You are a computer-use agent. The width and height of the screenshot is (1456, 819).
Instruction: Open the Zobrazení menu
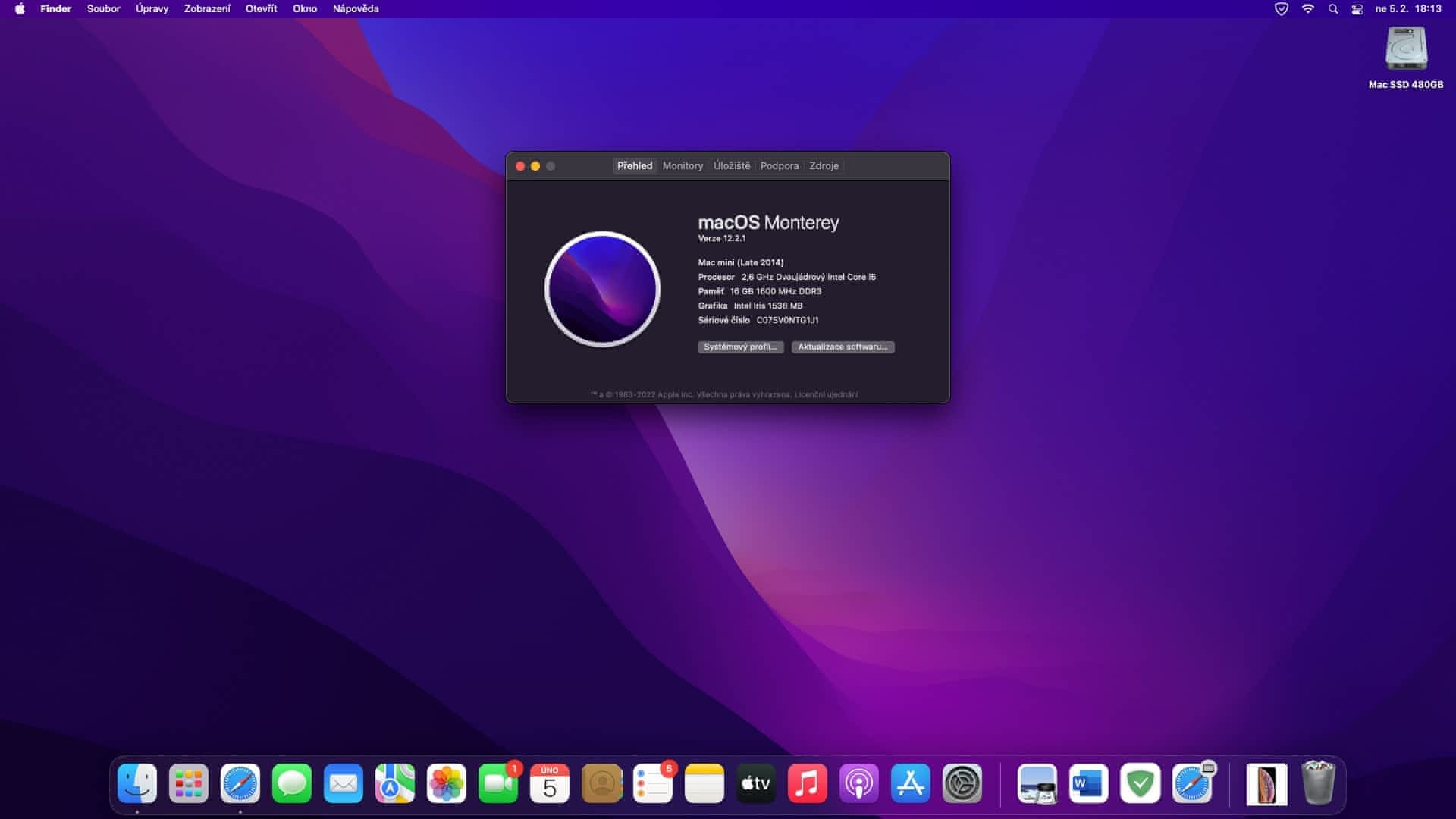pyautogui.click(x=207, y=9)
